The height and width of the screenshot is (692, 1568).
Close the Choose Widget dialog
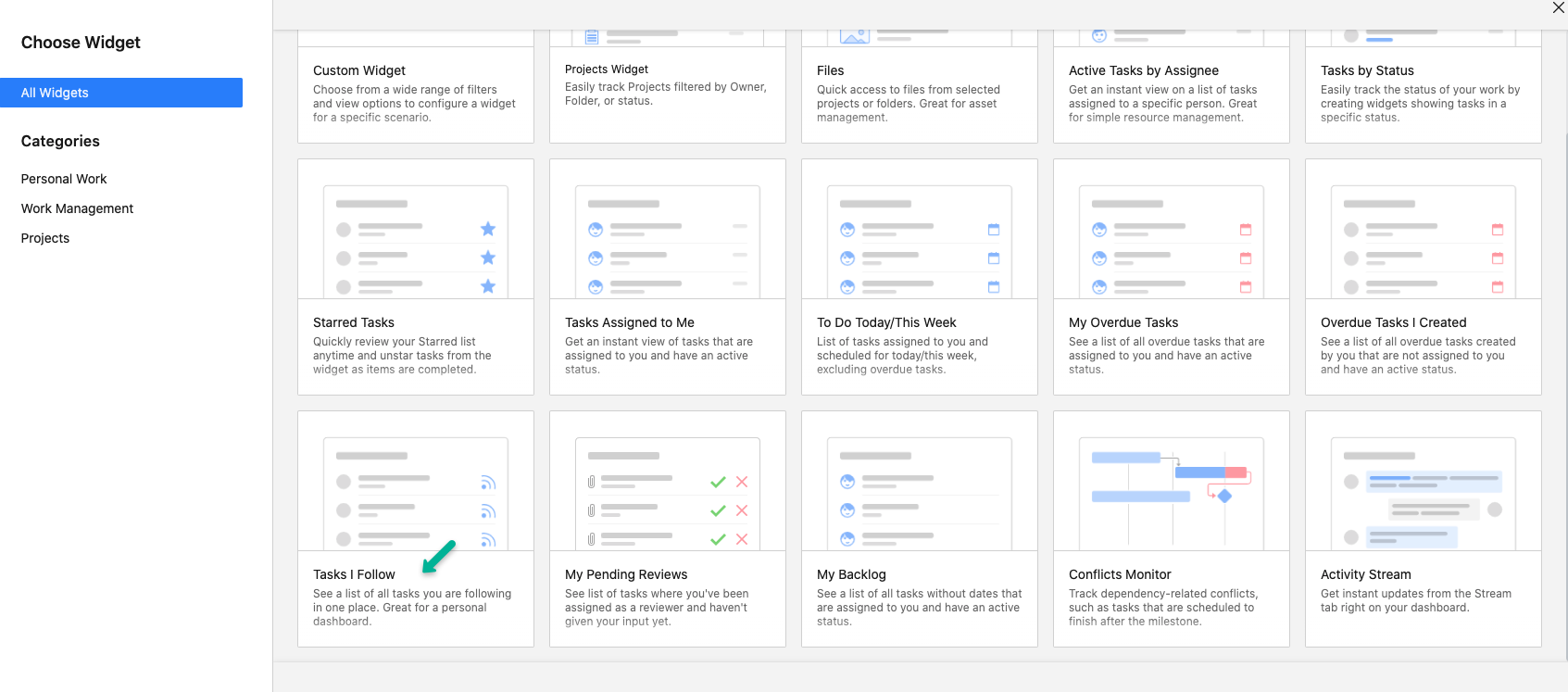1558,7
